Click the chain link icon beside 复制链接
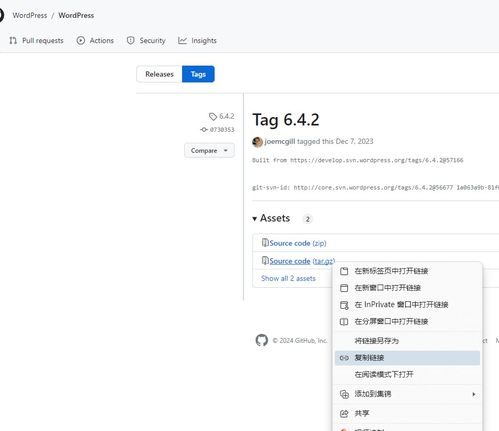The height and width of the screenshot is (431, 499). click(344, 358)
